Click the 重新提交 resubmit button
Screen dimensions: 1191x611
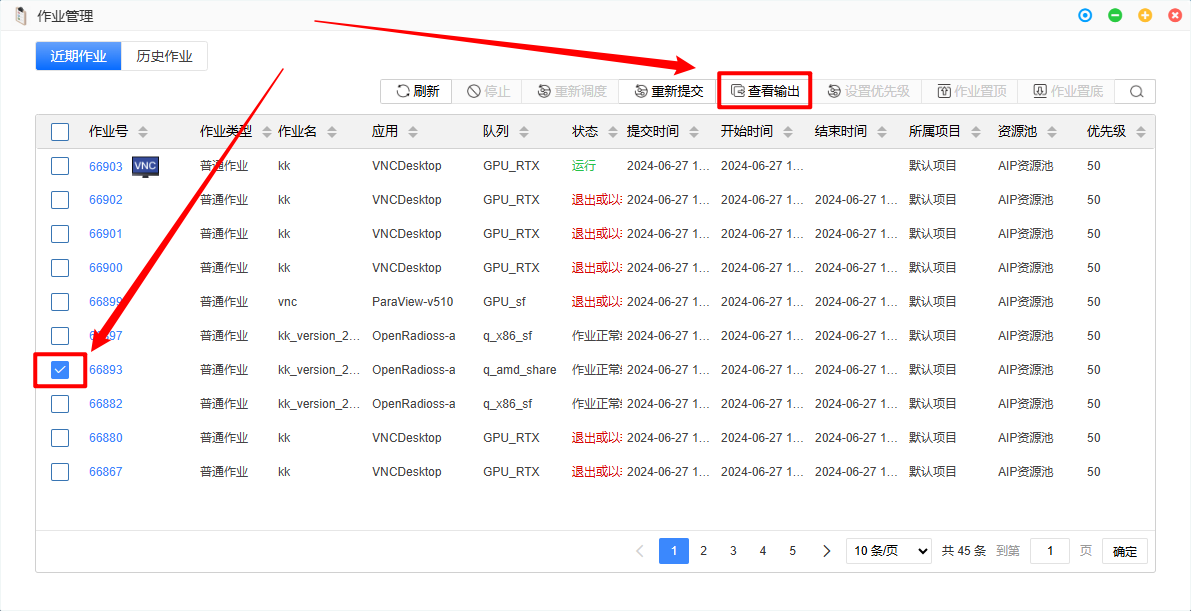pos(668,91)
